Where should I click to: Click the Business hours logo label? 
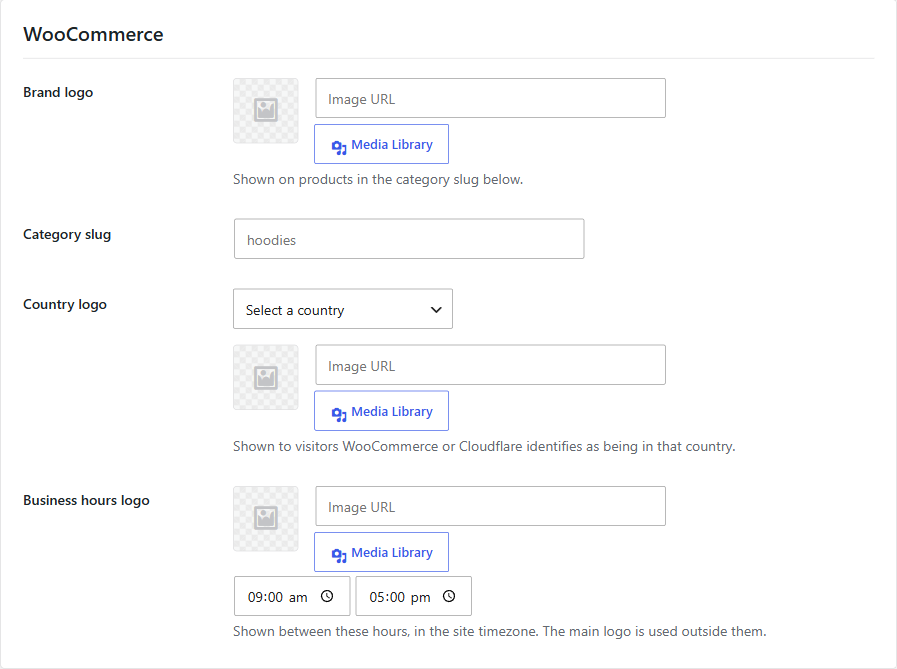(86, 501)
